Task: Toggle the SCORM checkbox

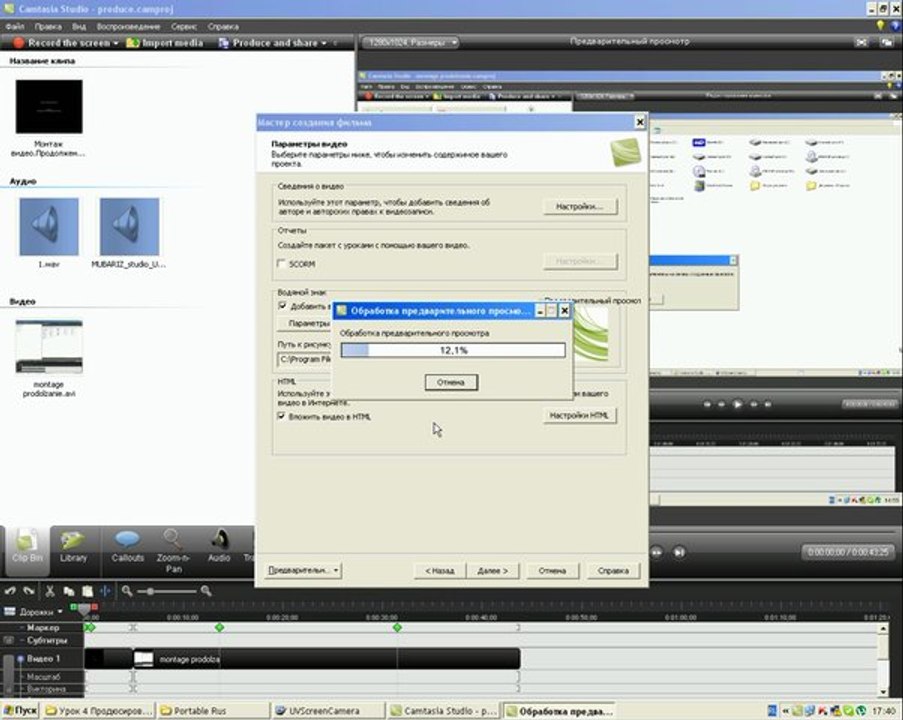Action: 281,264
